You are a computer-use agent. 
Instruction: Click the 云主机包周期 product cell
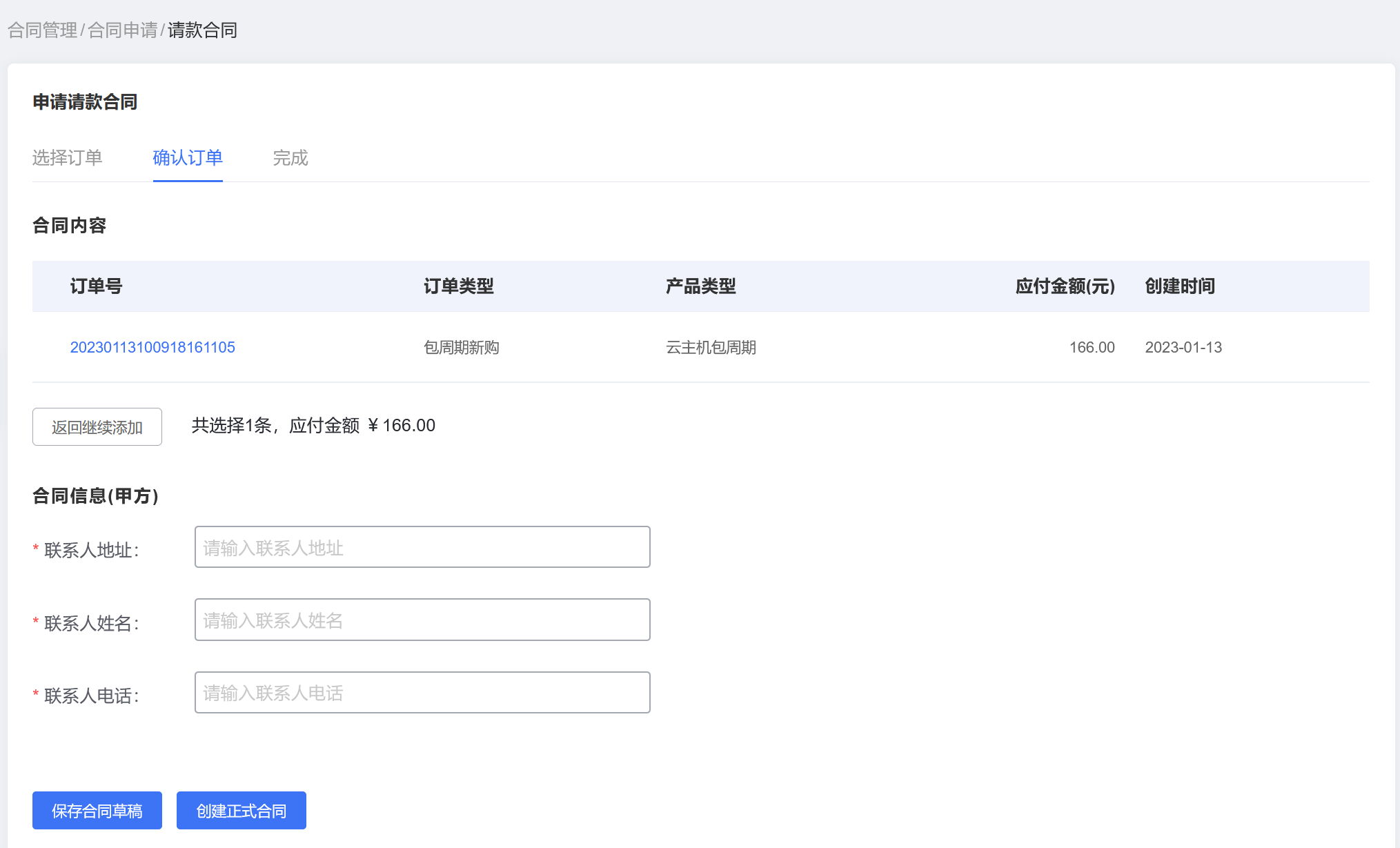711,347
